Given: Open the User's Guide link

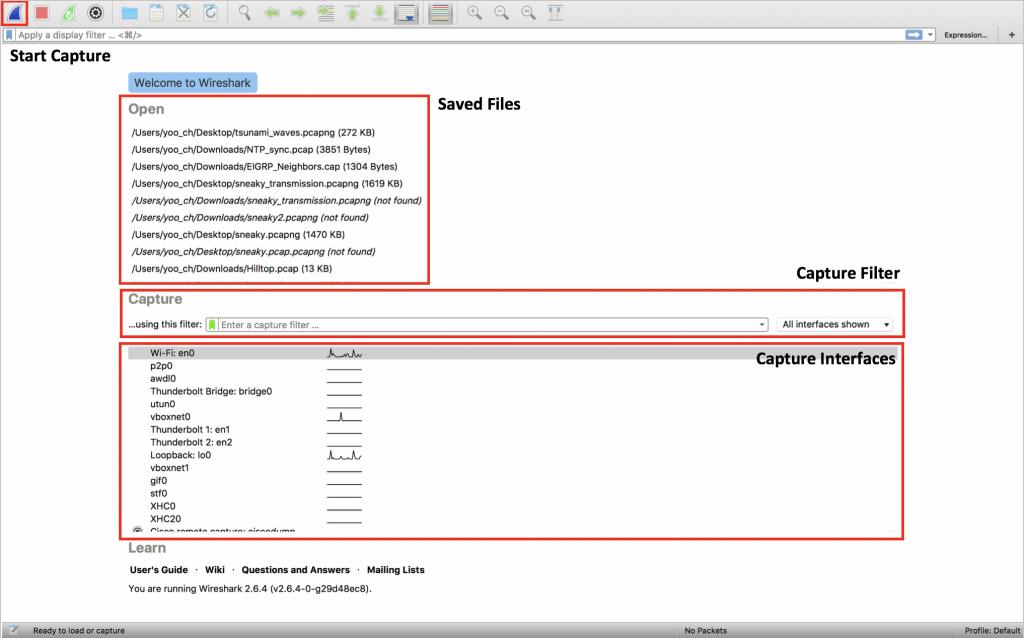Looking at the screenshot, I should coord(159,569).
